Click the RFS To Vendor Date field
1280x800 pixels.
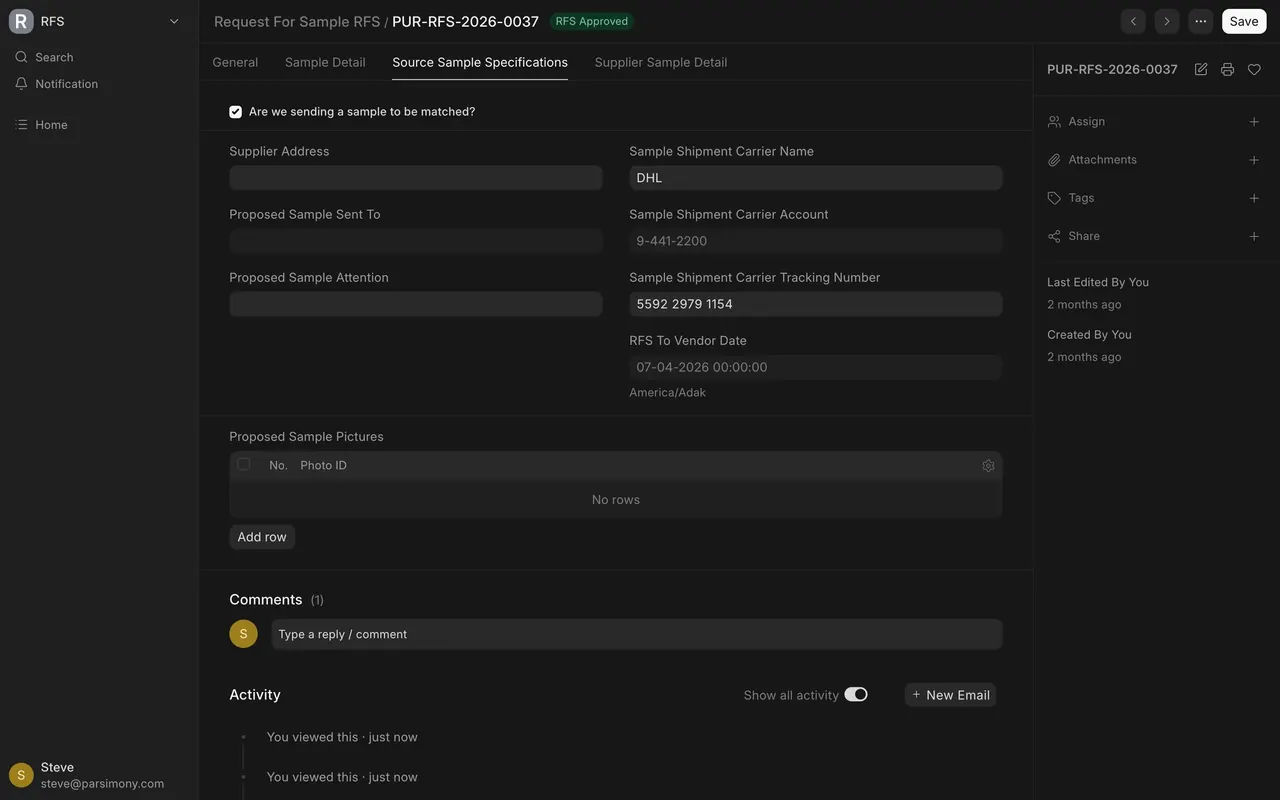click(816, 367)
